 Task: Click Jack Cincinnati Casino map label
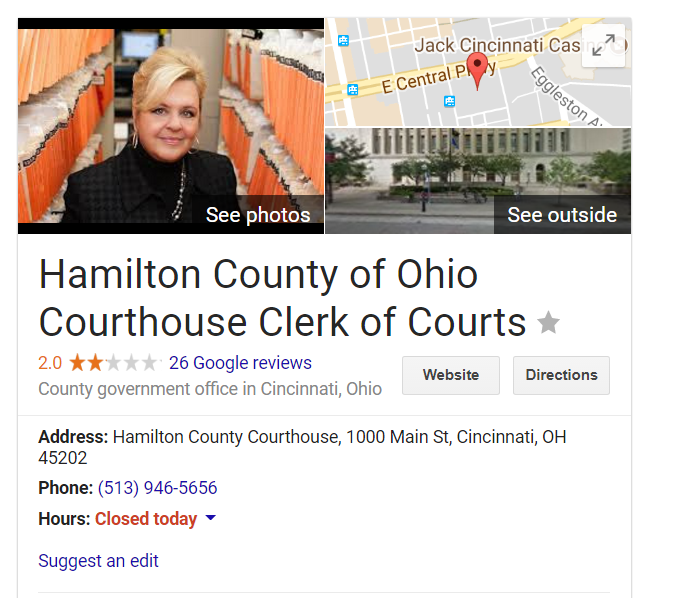498,45
